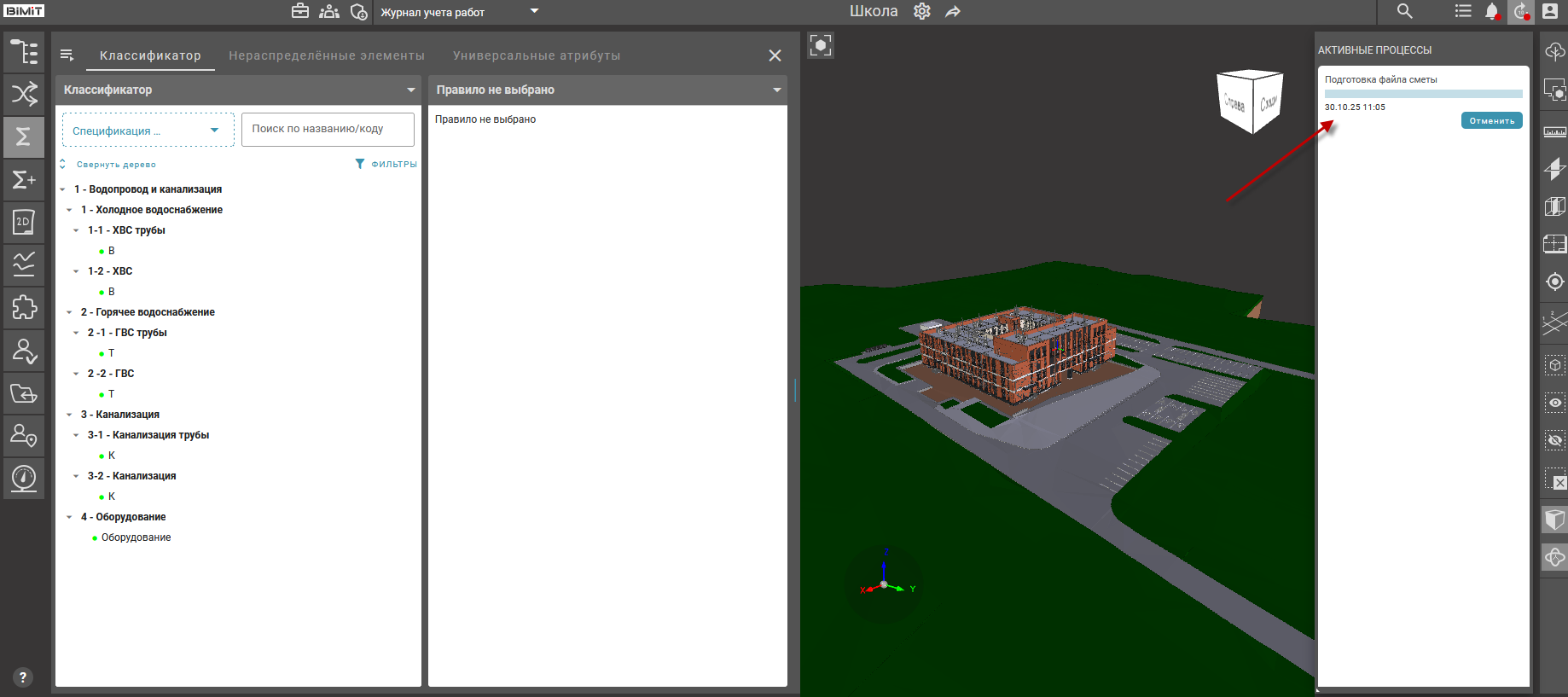
Task: Open the Спецификация dropdown
Action: (148, 131)
